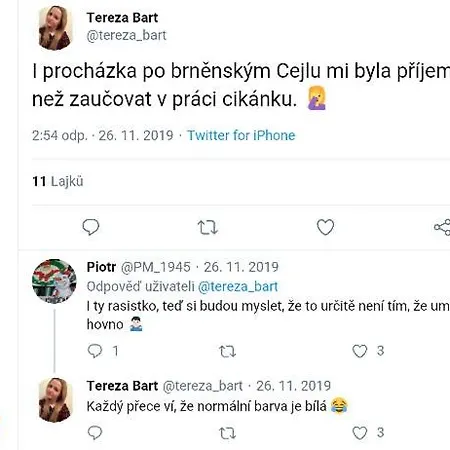Click the 2:54 odp. 26. 11. 2019 timestamp

(103, 135)
